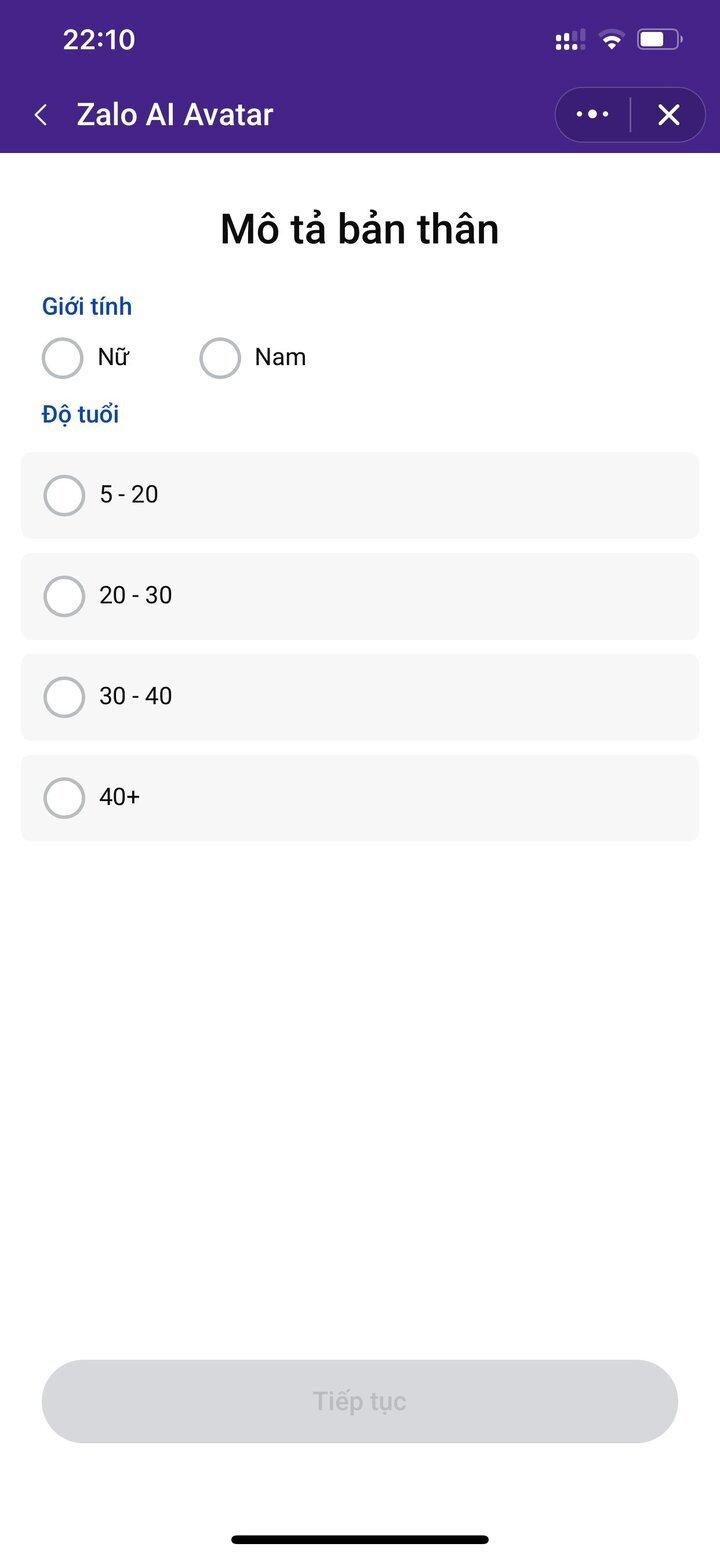The width and height of the screenshot is (720, 1558).
Task: Tap the Giới tính section label
Action: 87,307
